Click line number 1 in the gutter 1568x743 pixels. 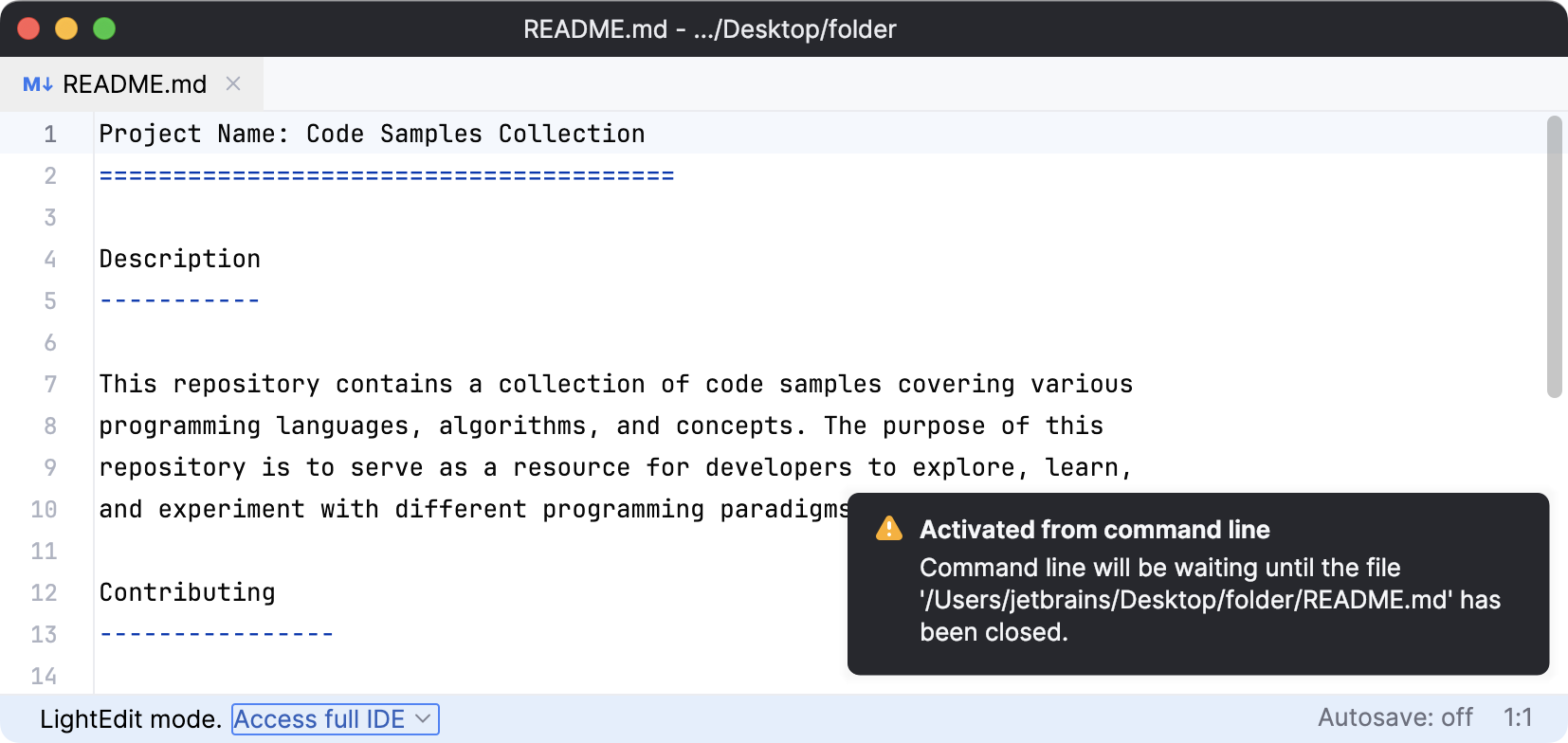coord(50,134)
